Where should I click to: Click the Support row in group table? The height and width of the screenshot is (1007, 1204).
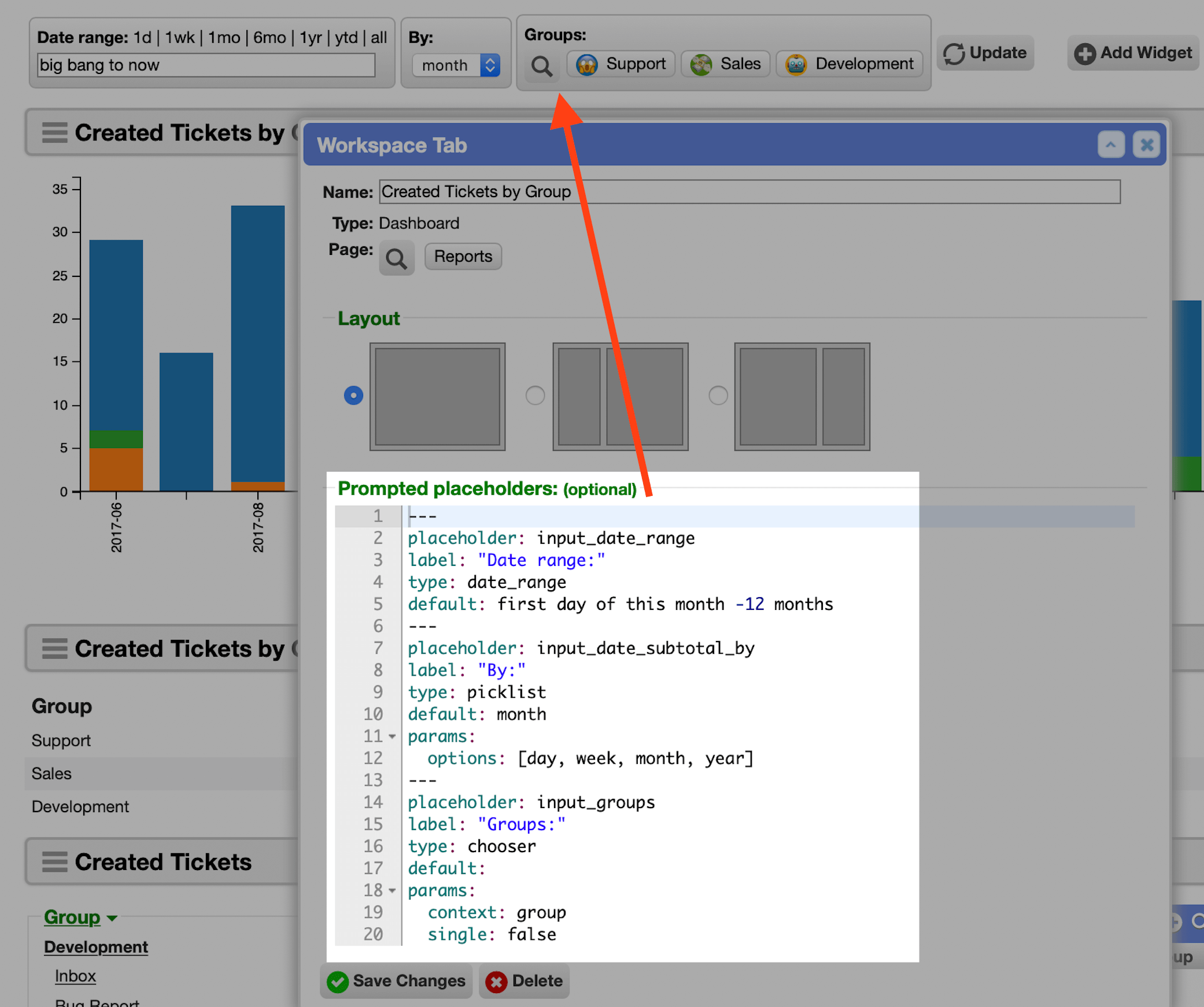point(162,741)
